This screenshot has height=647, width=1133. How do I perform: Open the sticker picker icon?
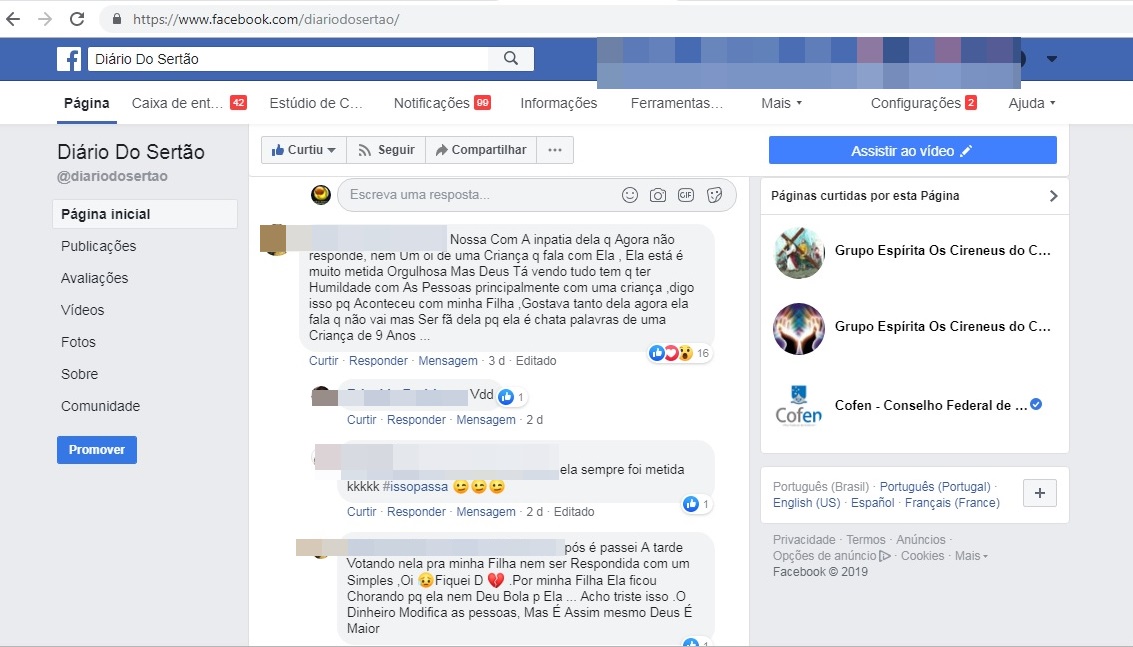[x=715, y=195]
